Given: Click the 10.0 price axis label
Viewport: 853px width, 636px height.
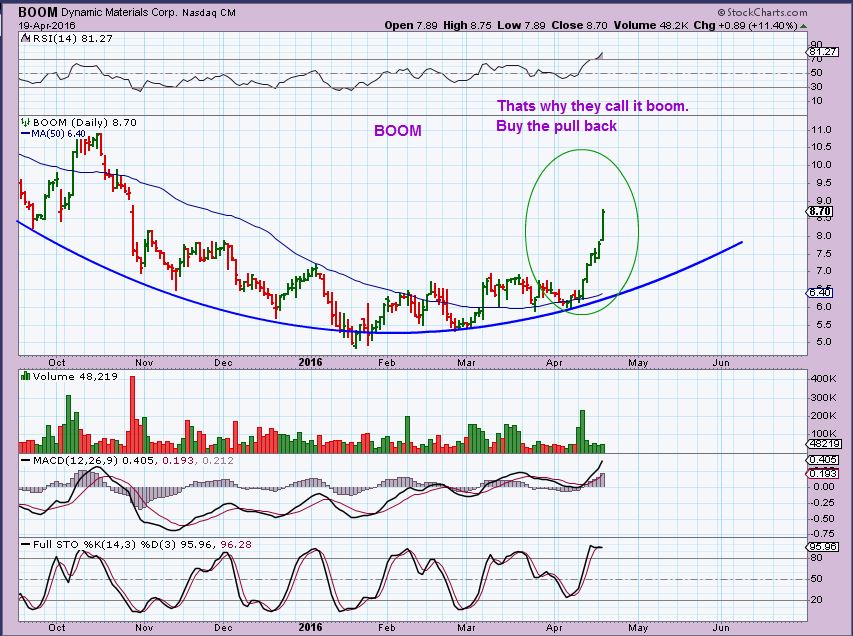Looking at the screenshot, I should [820, 165].
